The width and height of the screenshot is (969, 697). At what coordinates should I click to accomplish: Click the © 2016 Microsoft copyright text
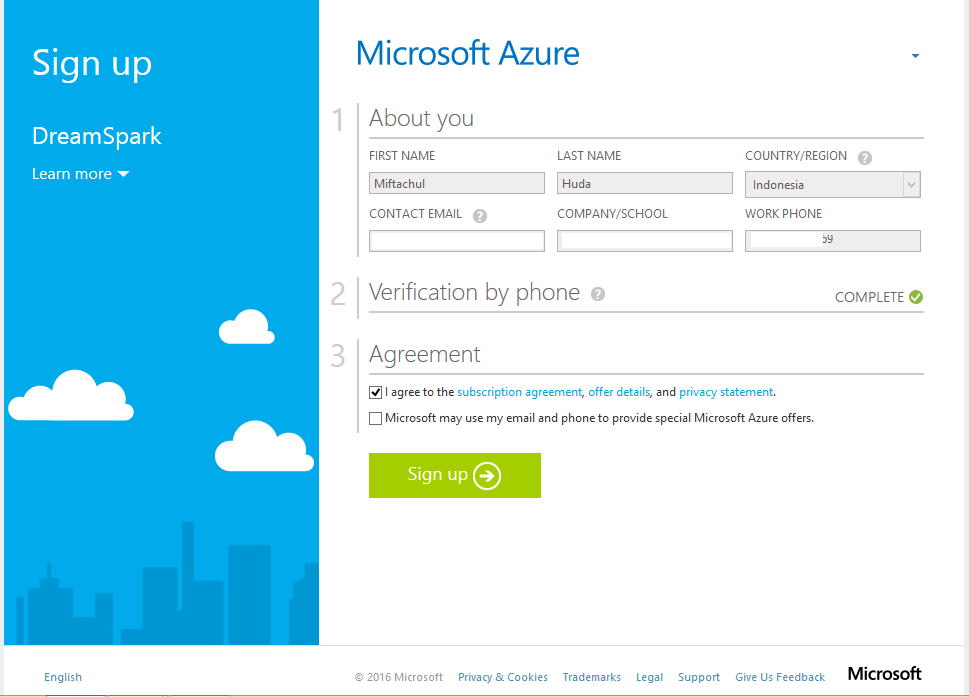coord(399,677)
